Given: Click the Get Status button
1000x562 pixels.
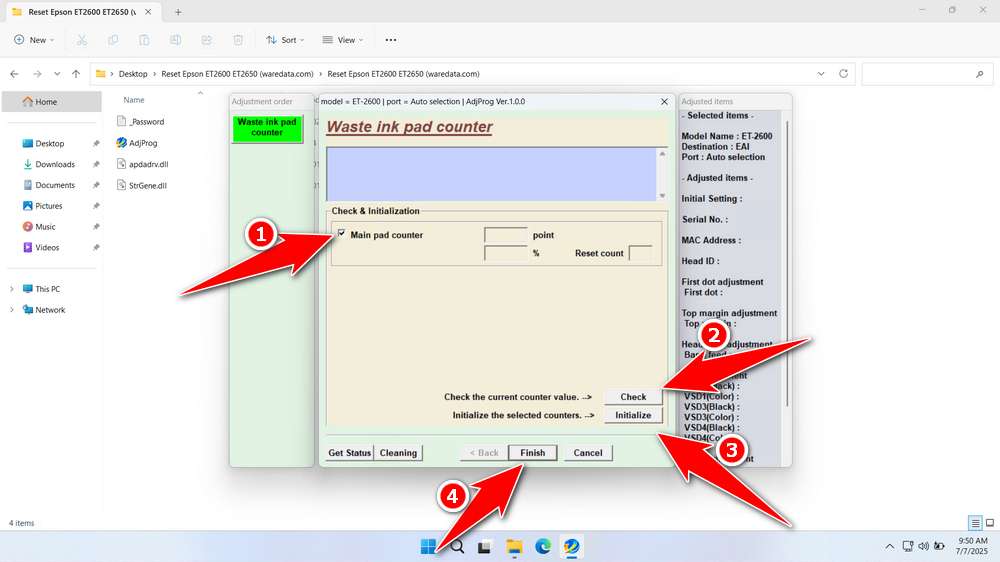Looking at the screenshot, I should click(349, 453).
